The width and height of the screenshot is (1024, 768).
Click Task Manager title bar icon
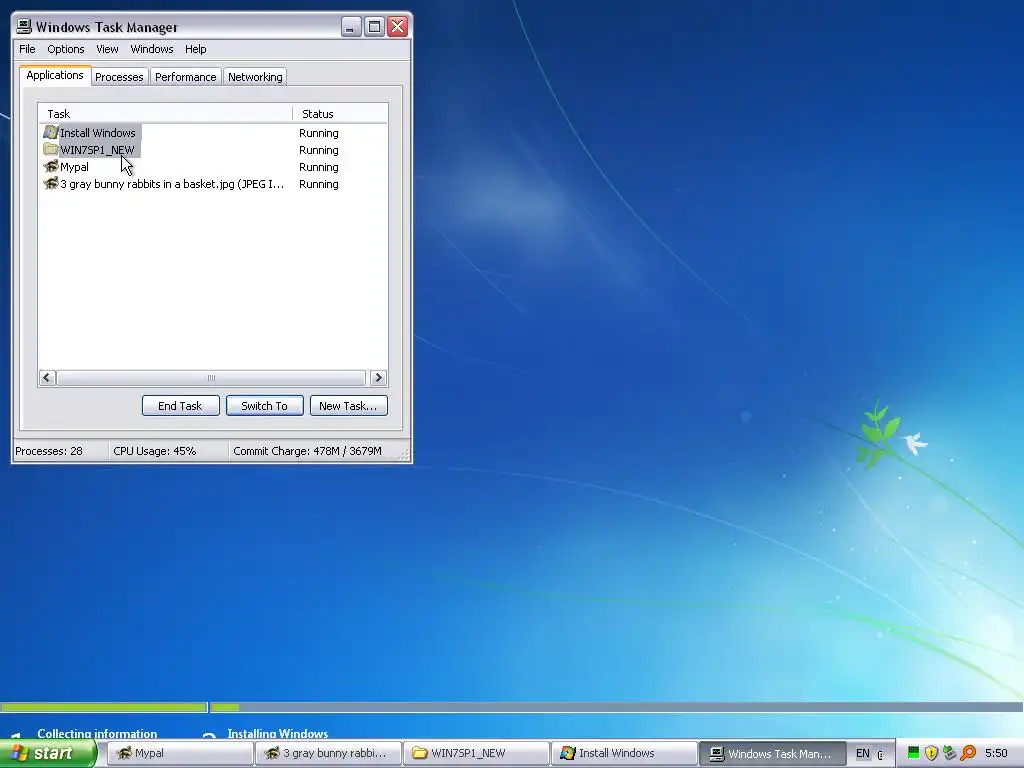click(x=24, y=27)
